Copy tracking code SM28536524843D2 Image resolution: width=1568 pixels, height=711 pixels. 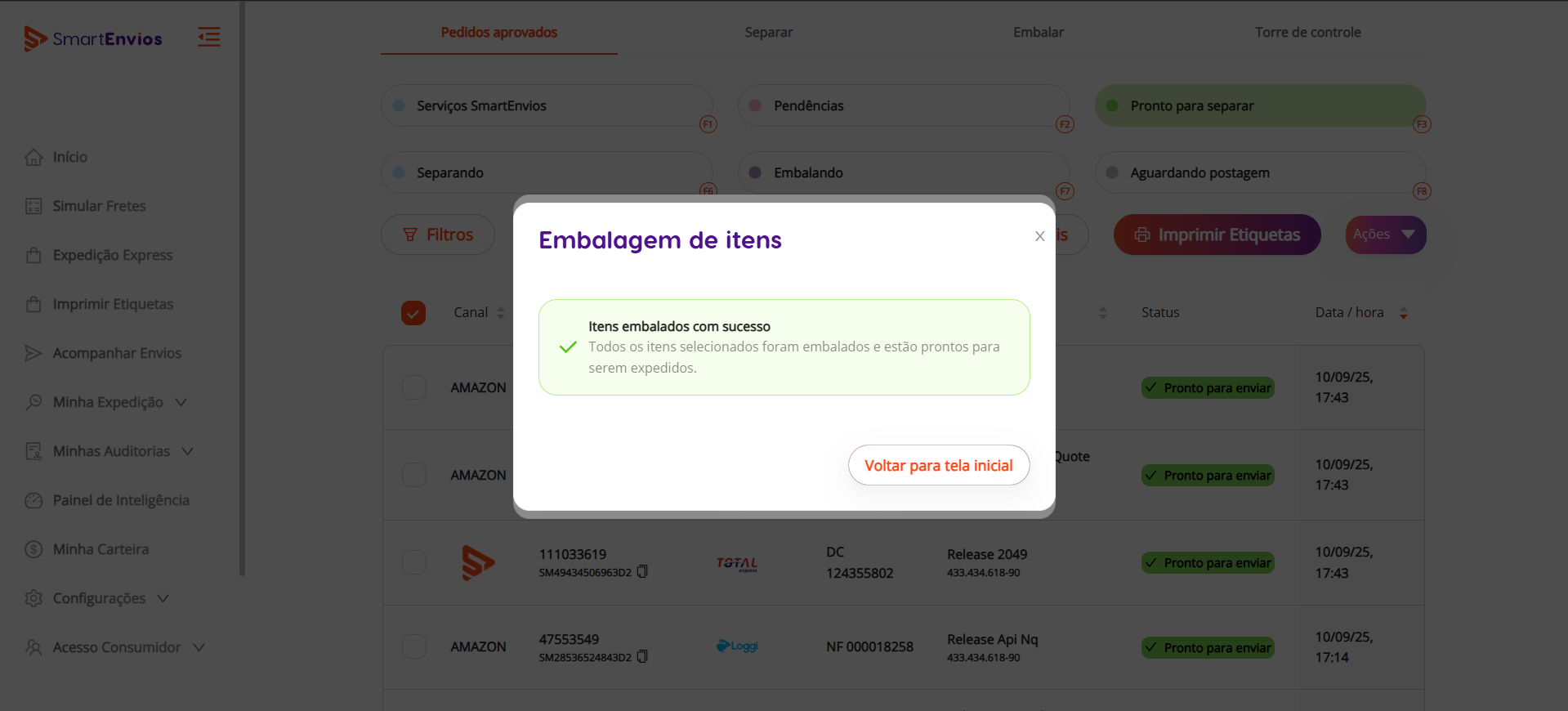(642, 657)
